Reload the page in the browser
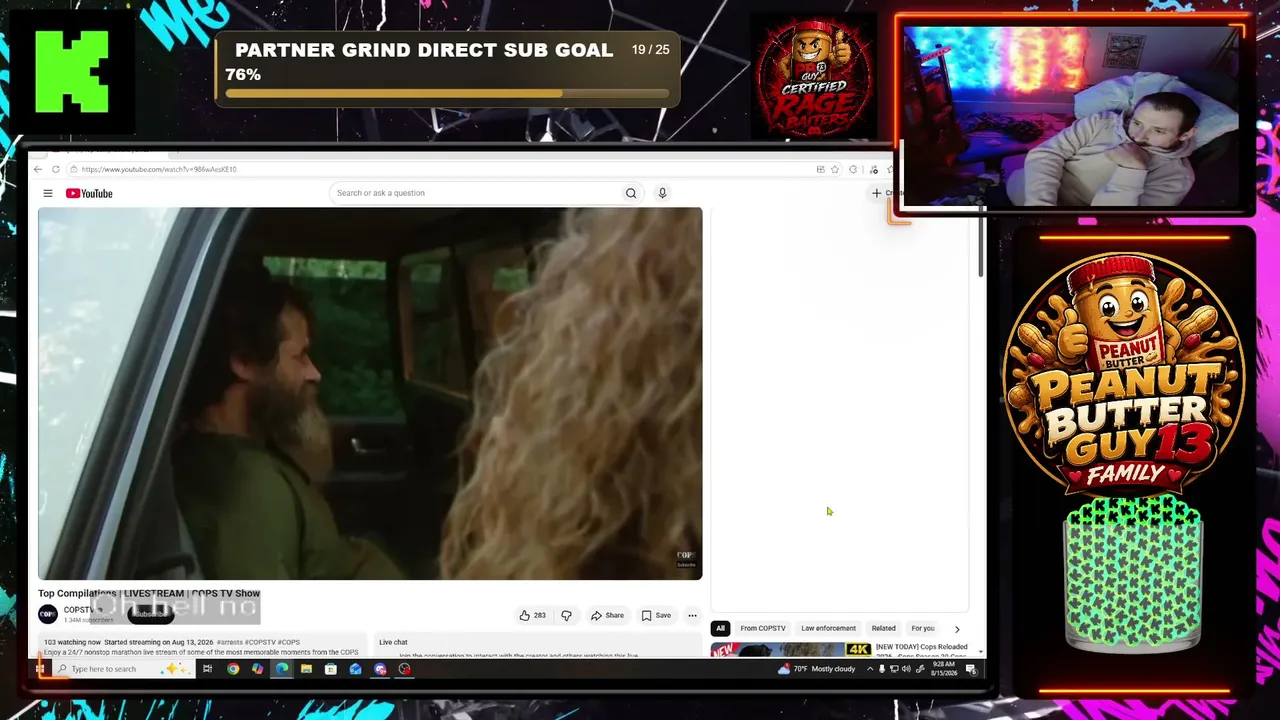Screen dimensions: 1280x720 tap(56, 169)
